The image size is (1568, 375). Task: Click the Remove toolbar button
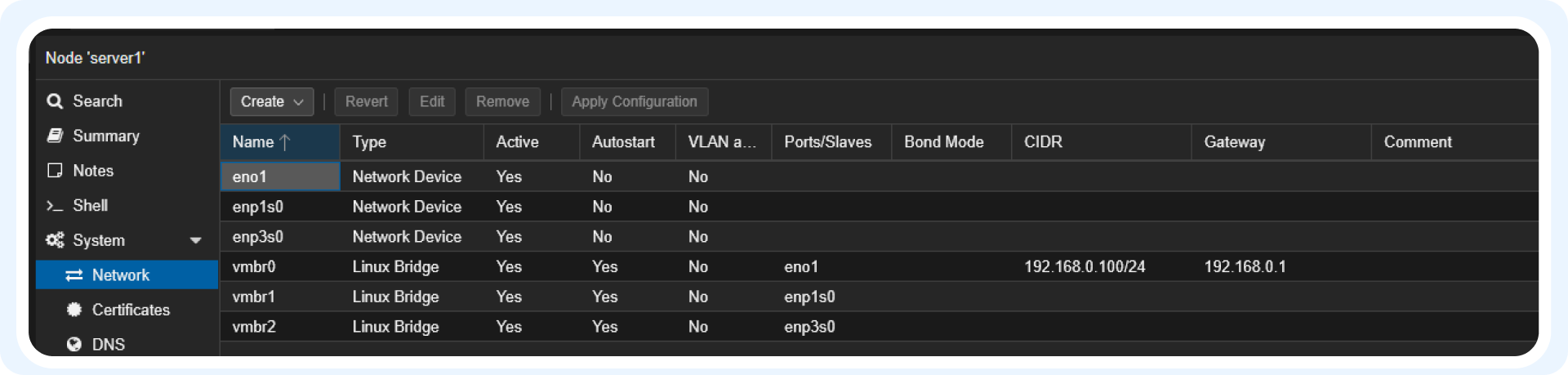coord(502,101)
